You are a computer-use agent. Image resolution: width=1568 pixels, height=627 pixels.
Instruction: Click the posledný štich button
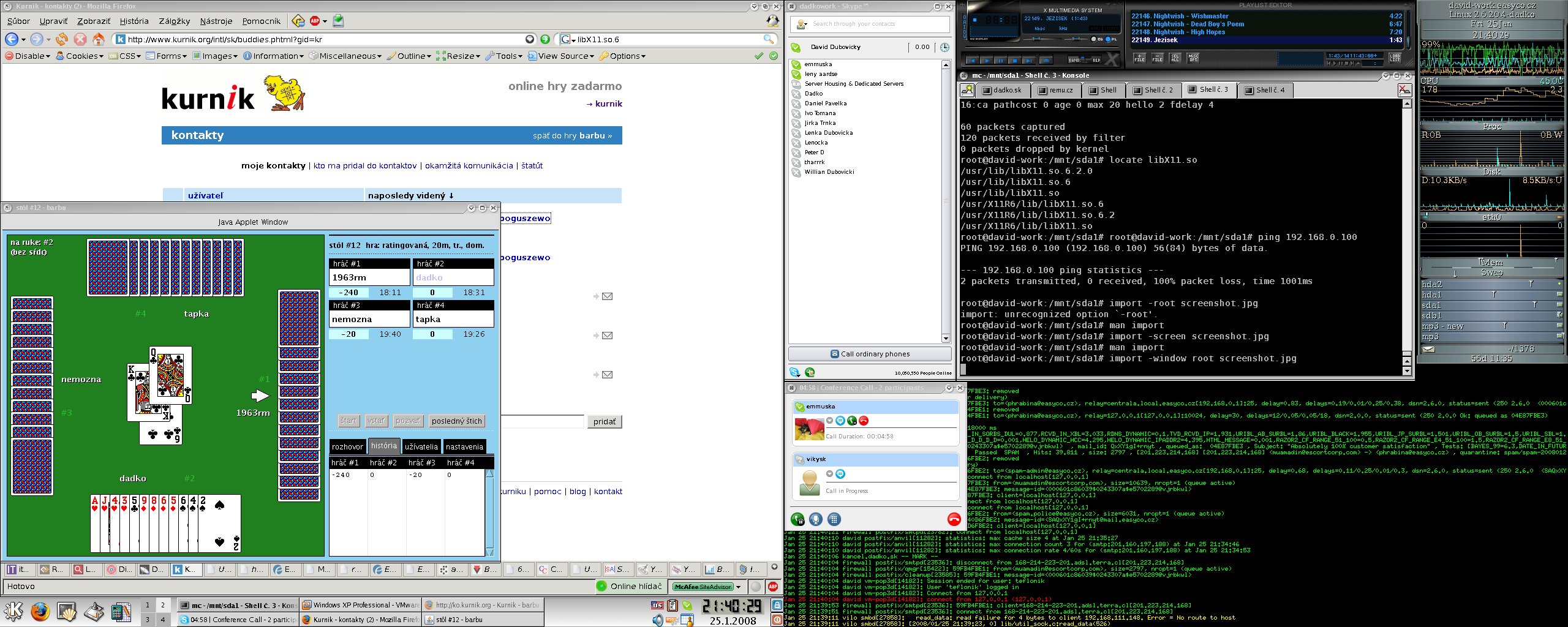click(x=456, y=421)
